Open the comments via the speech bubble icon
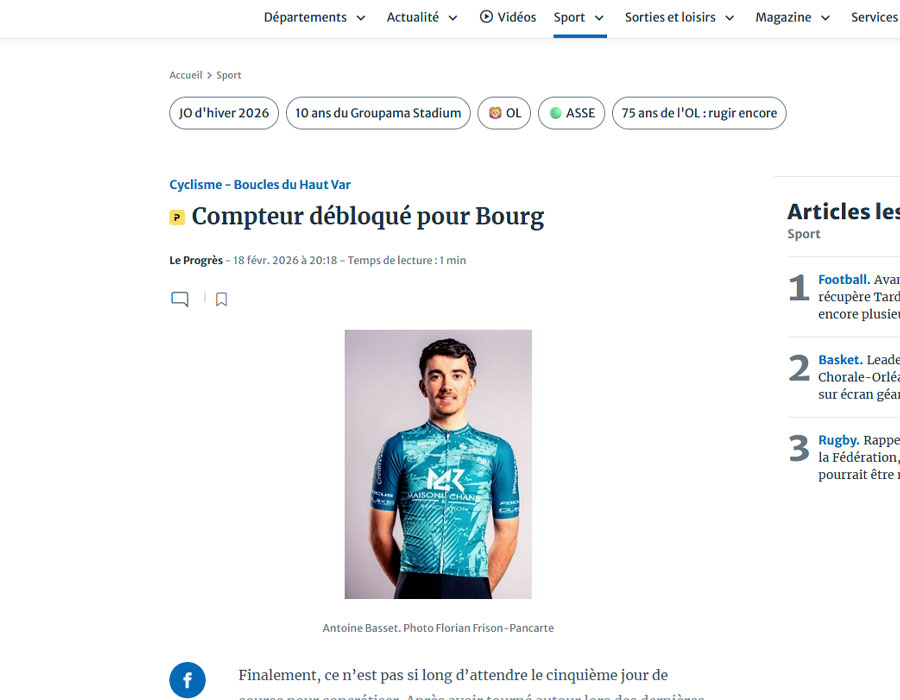The image size is (900, 700). coord(180,298)
